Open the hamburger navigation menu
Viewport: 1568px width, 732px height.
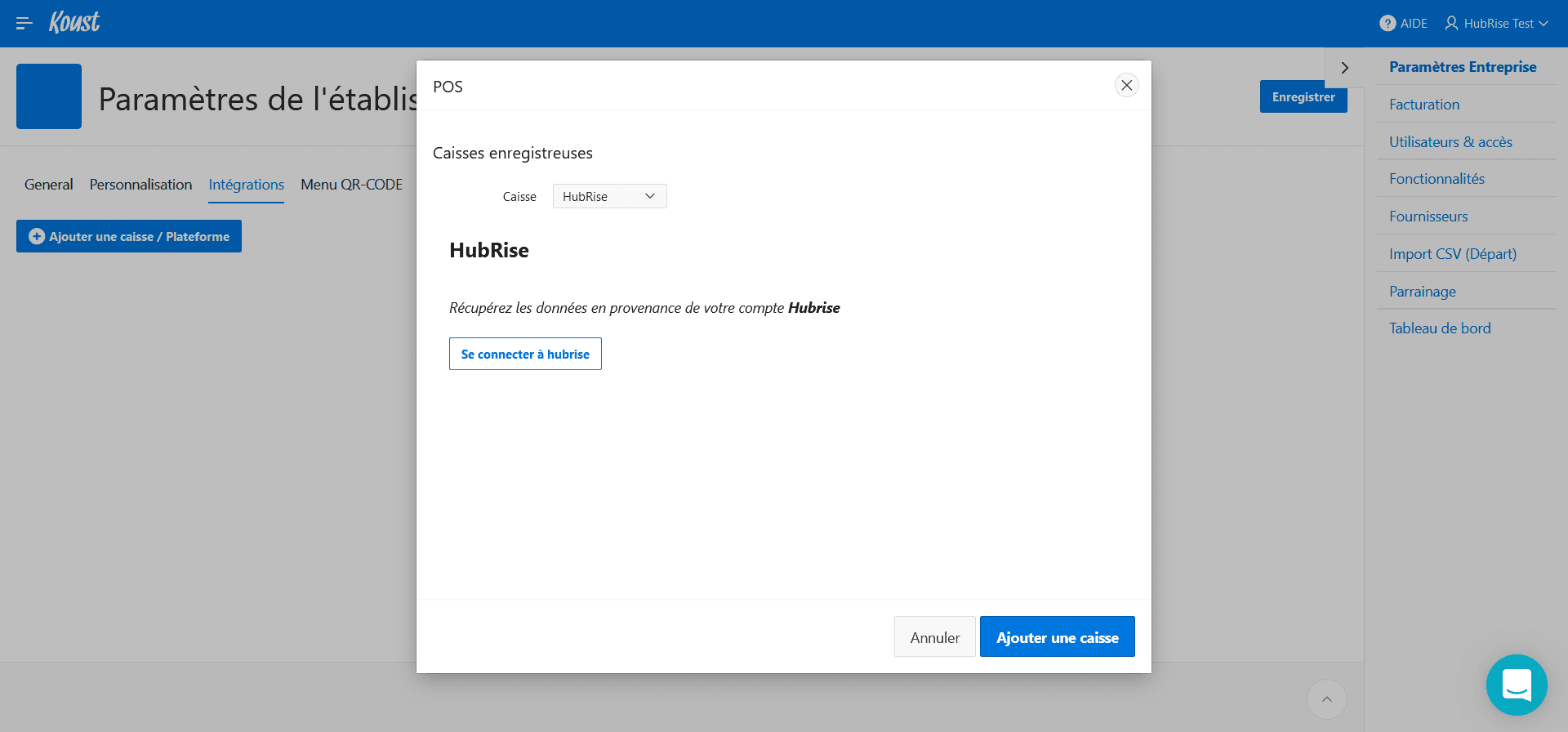(24, 24)
